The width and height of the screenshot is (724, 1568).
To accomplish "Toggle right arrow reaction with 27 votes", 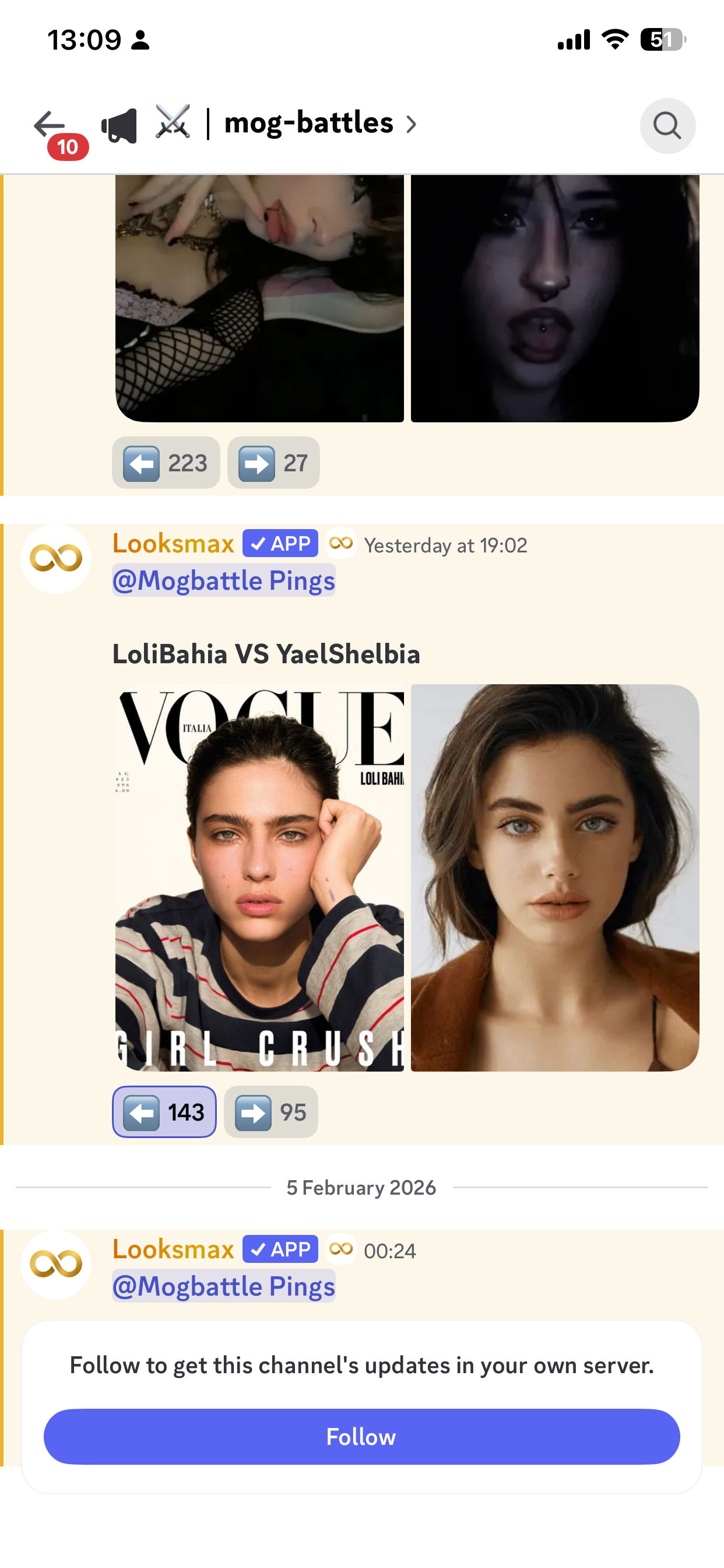I will tap(273, 463).
